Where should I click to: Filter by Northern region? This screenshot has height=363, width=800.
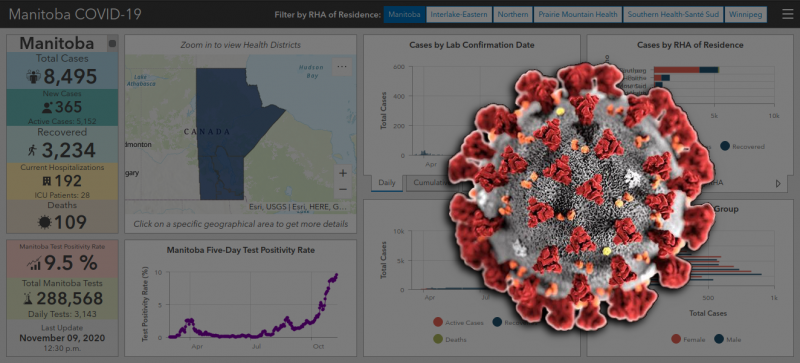click(513, 14)
